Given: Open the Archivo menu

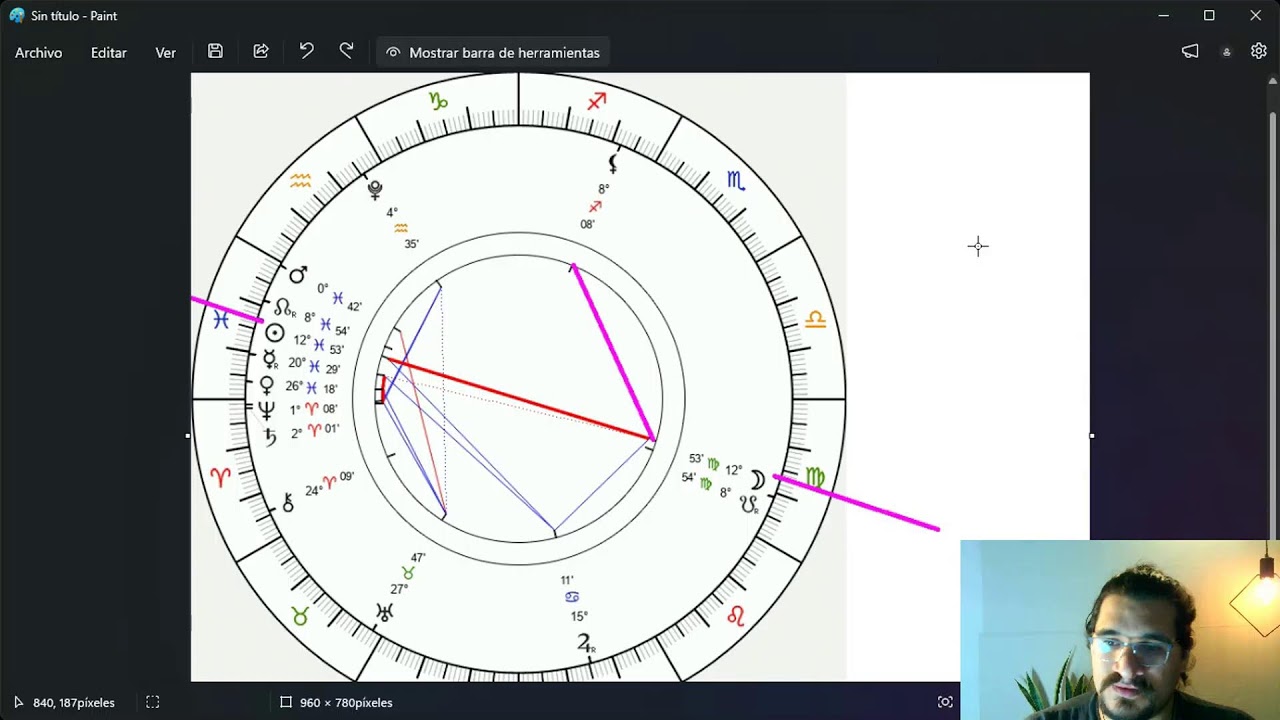Looking at the screenshot, I should (x=38, y=53).
